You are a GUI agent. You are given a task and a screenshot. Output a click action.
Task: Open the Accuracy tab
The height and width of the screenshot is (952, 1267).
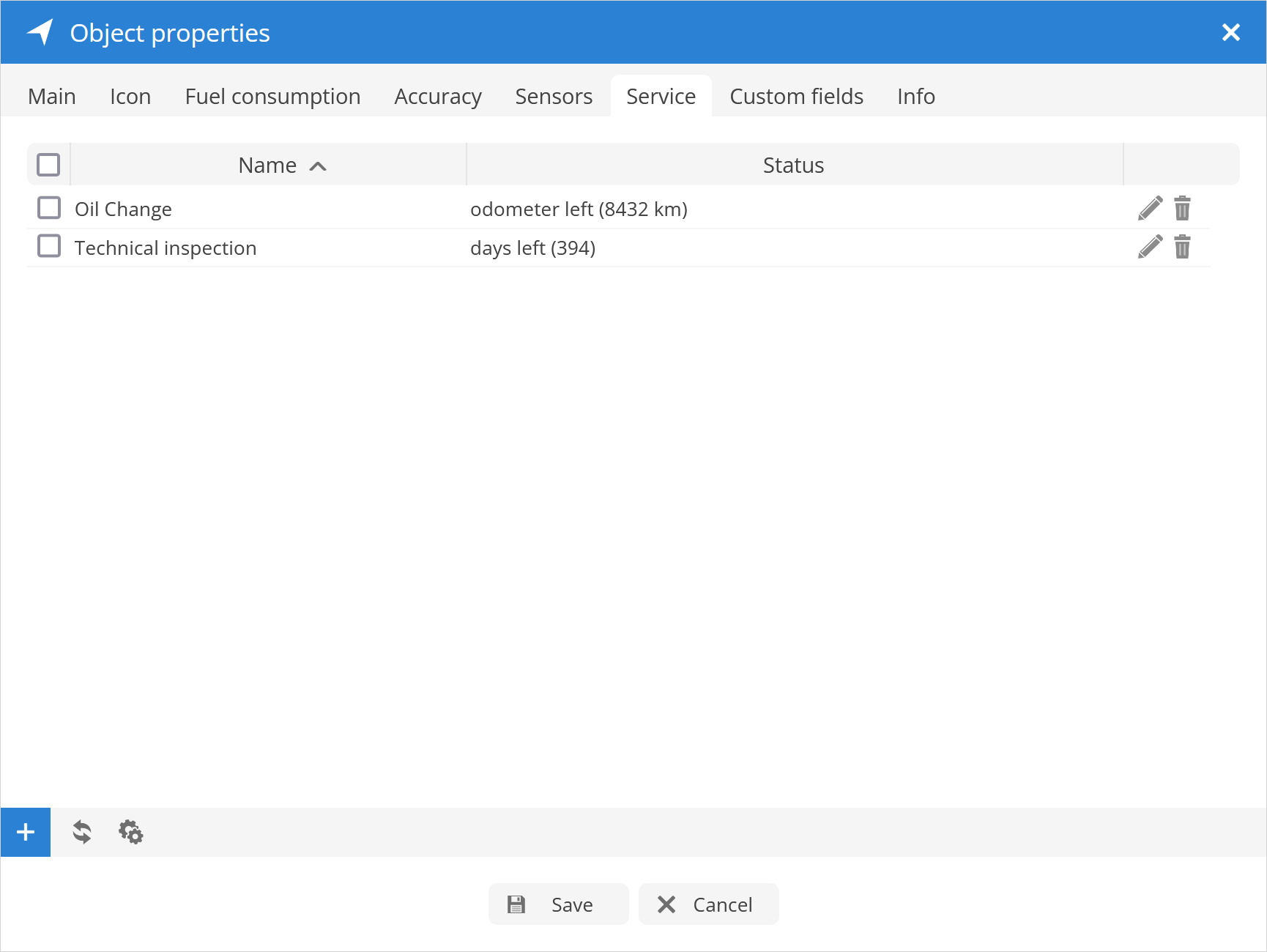[x=437, y=97]
